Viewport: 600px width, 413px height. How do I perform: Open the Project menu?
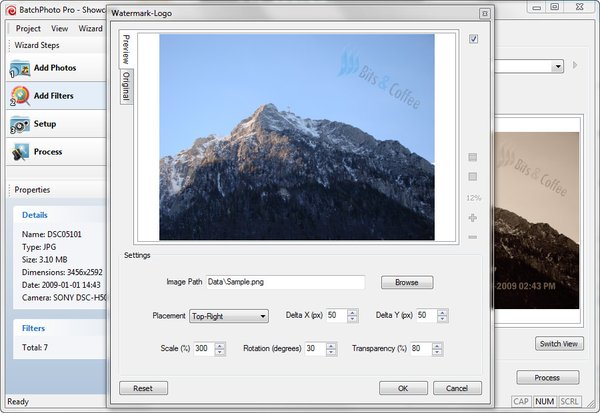click(28, 29)
